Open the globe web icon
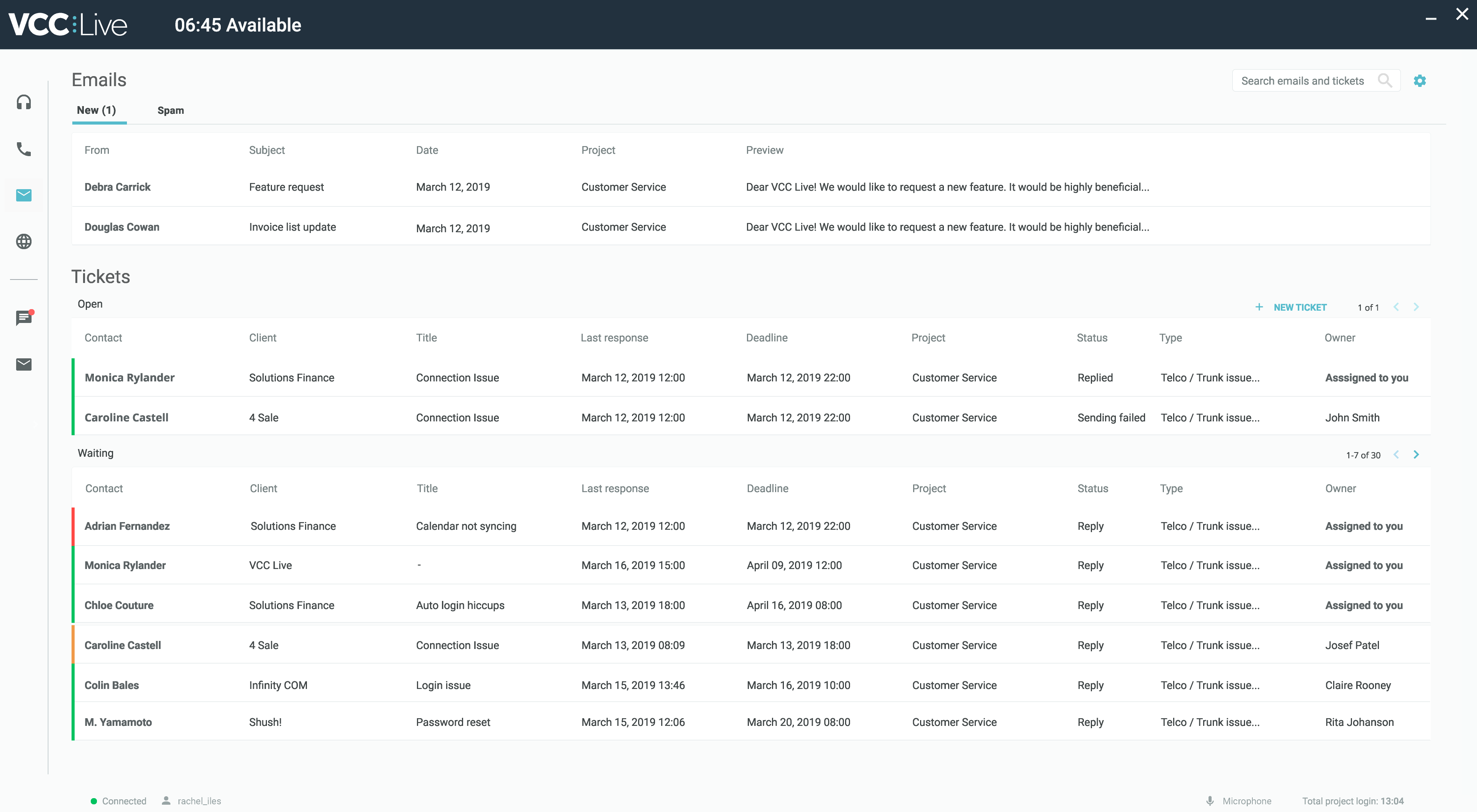The width and height of the screenshot is (1477, 812). [x=23, y=242]
